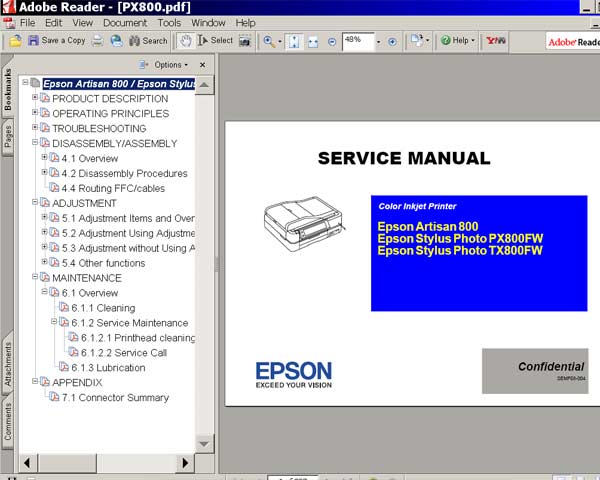Select the Hand tool
The width and height of the screenshot is (600, 480).
pos(185,41)
